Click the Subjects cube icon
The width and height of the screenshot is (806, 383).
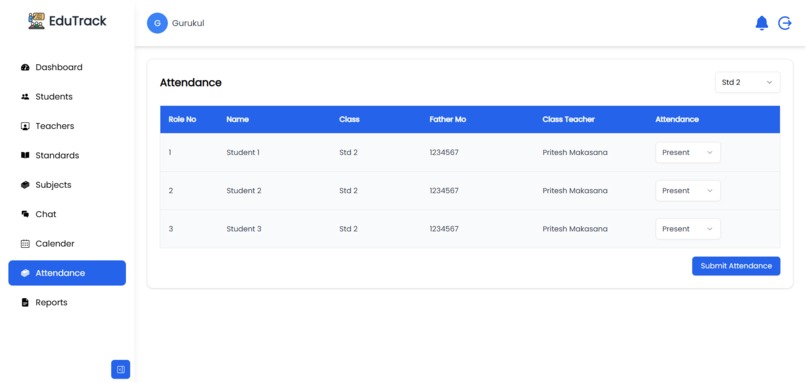pos(25,185)
